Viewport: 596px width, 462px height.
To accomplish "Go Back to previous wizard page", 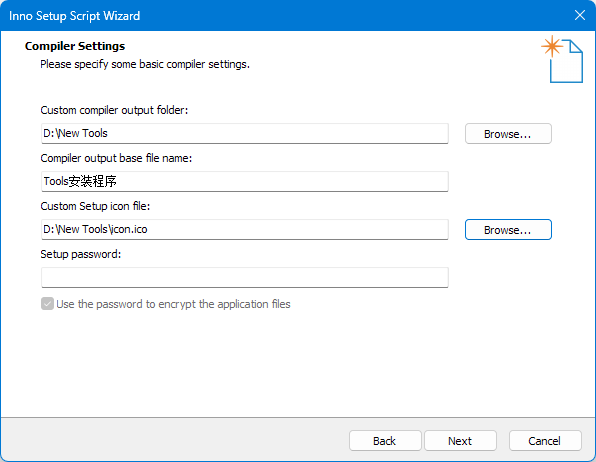I will (385, 441).
